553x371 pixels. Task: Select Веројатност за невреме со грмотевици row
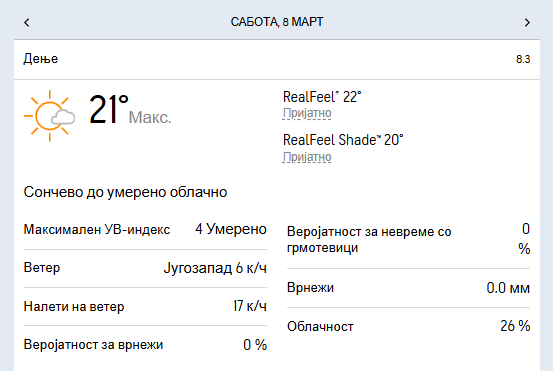pyautogui.click(x=408, y=239)
